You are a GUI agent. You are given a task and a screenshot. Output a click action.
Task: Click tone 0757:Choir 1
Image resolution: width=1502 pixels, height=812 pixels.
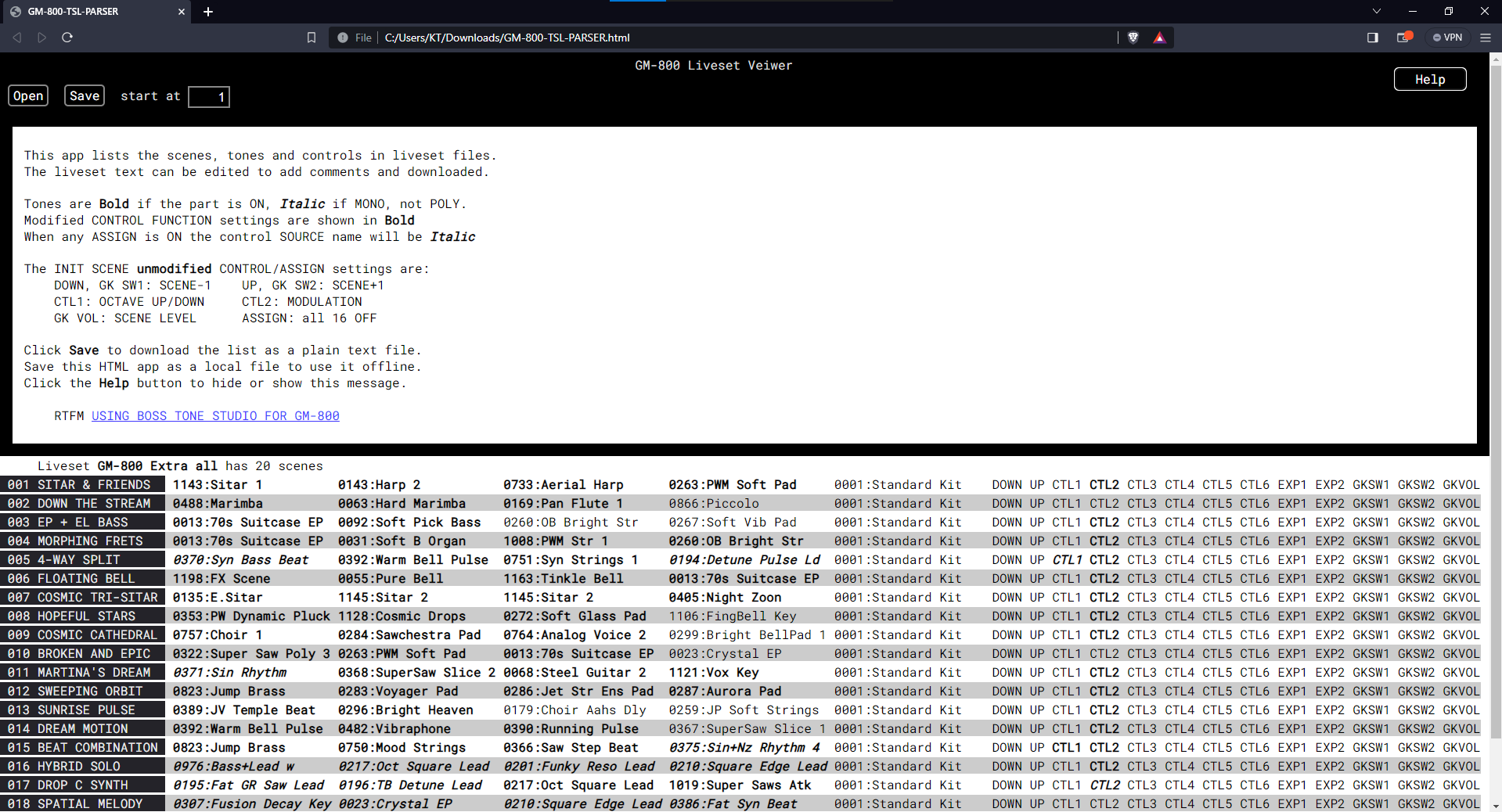(218, 635)
